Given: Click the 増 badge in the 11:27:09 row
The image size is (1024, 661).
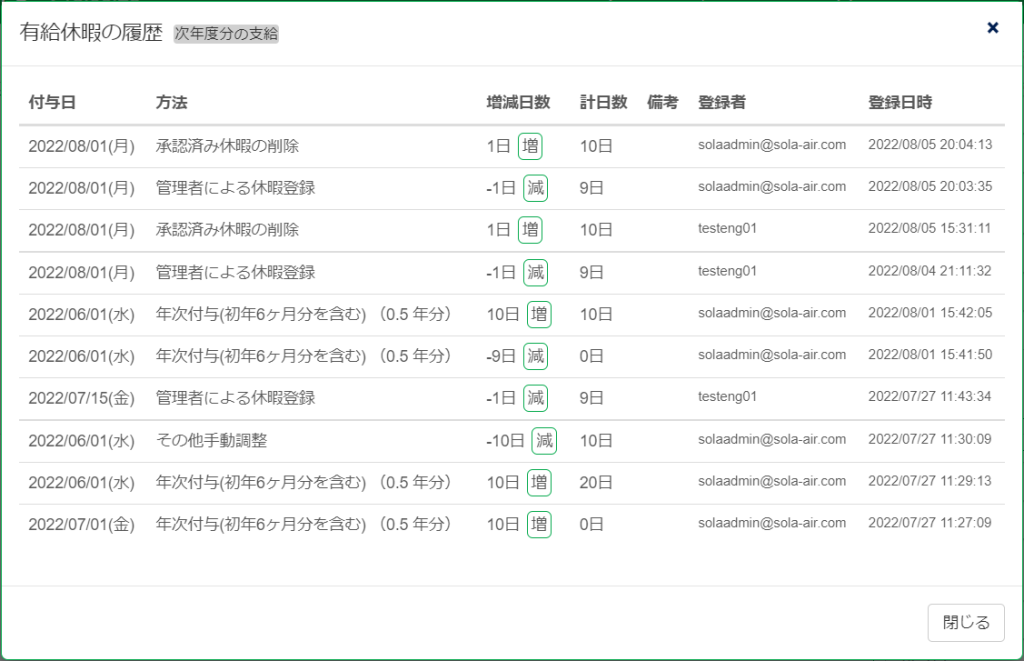Looking at the screenshot, I should tap(539, 524).
